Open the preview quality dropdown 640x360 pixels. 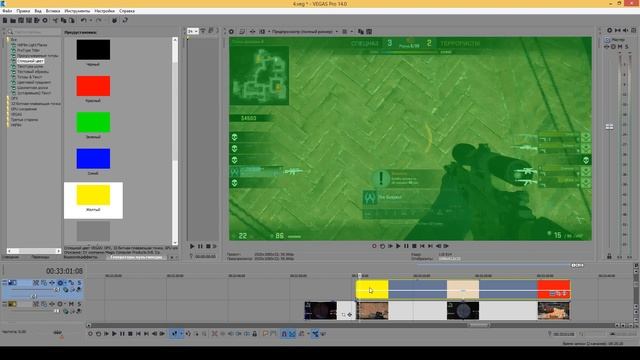pos(305,31)
